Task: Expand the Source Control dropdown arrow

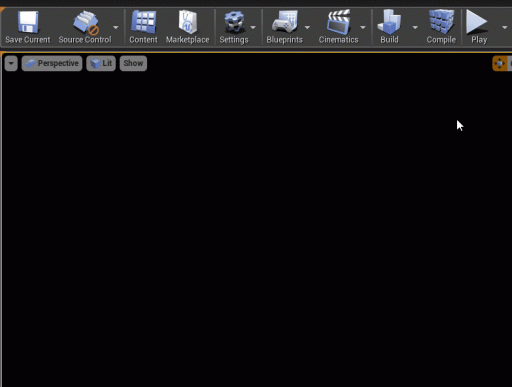Action: 116,27
